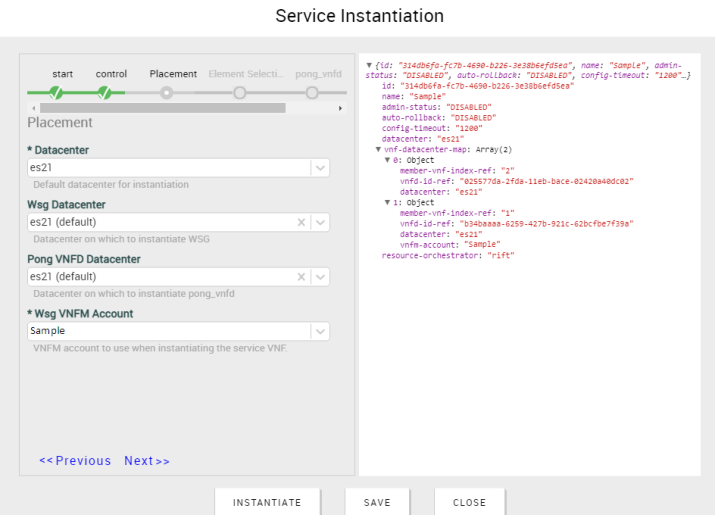Open the Pong VNFD Datacenter dropdown arrow
The width and height of the screenshot is (715, 515).
[x=320, y=277]
